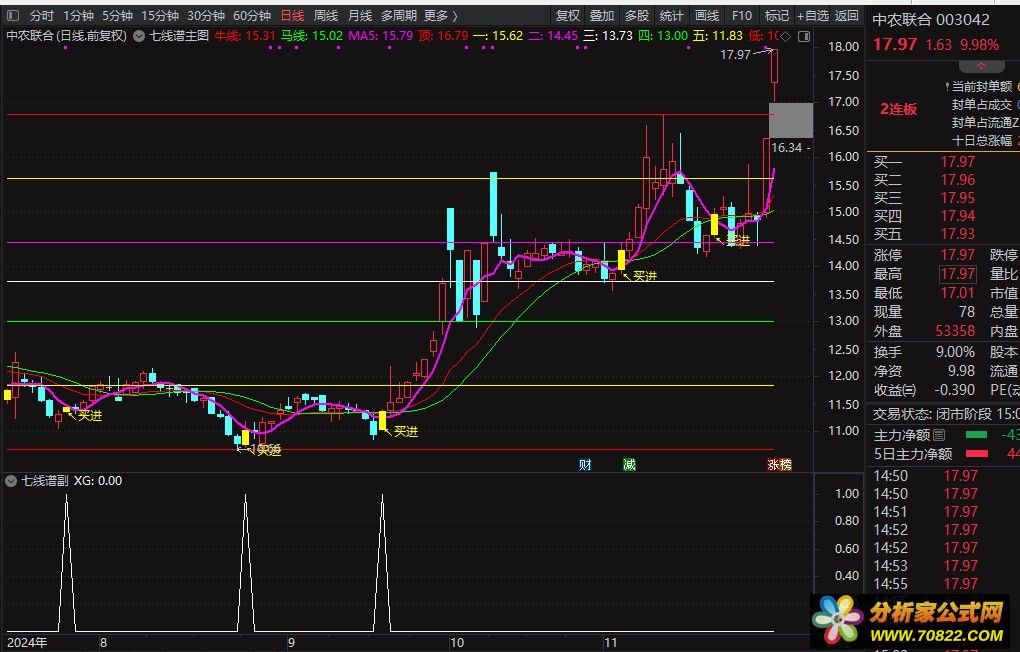Viewport: 1020px width, 652px height.
Task: Click the red 主力净额 bar indicator
Action: [x=976, y=454]
